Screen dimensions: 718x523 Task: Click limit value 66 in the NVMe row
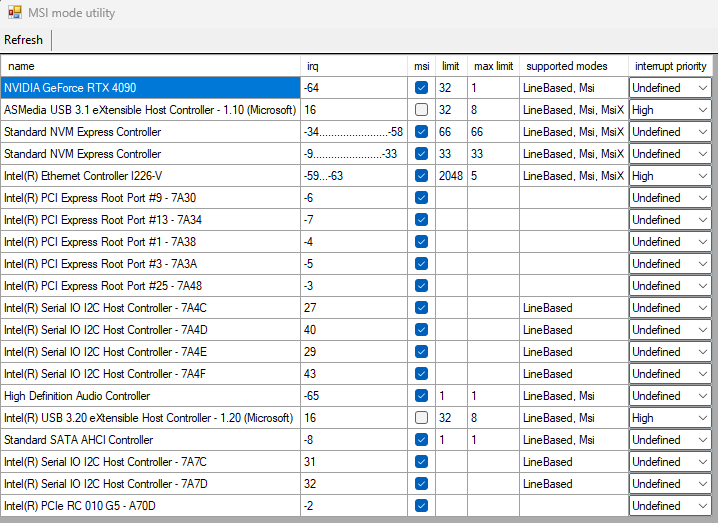pyautogui.click(x=451, y=131)
